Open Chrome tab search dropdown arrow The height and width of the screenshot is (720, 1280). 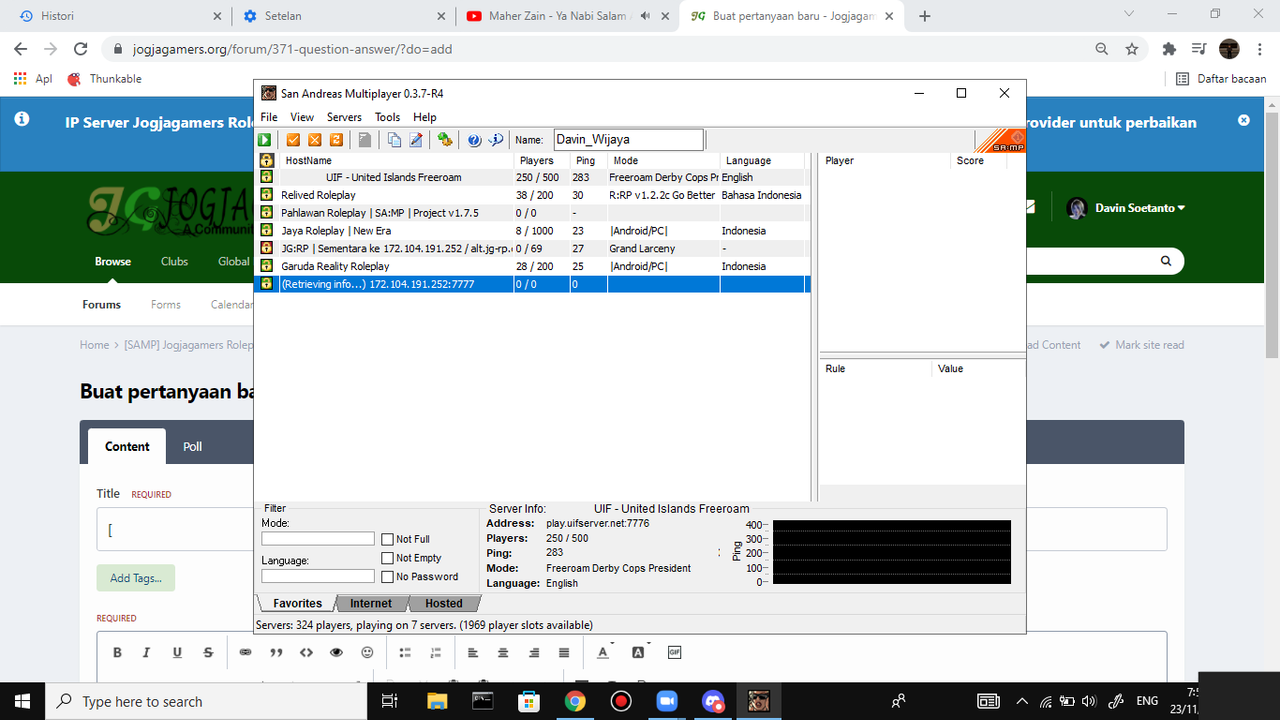point(1129,15)
